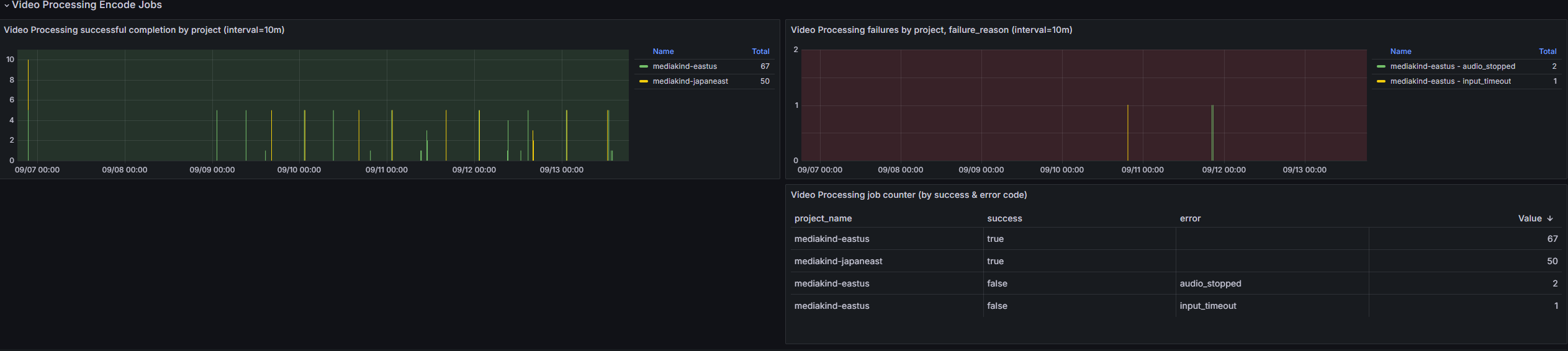The height and width of the screenshot is (351, 1568).
Task: Click the audio_stopped error cell in table
Action: pos(1210,283)
